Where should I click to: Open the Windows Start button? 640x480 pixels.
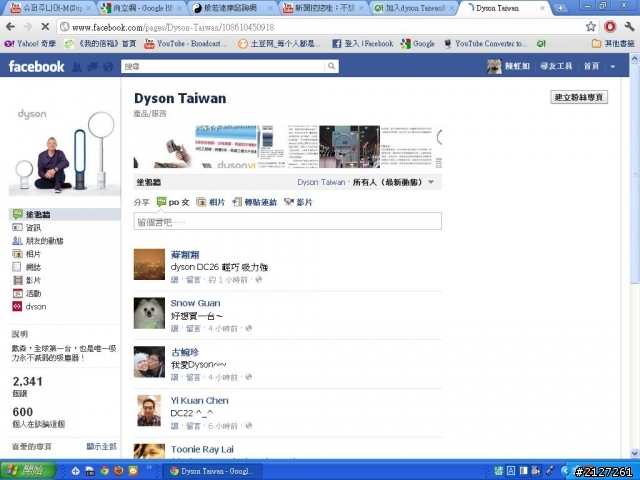pyautogui.click(x=28, y=471)
